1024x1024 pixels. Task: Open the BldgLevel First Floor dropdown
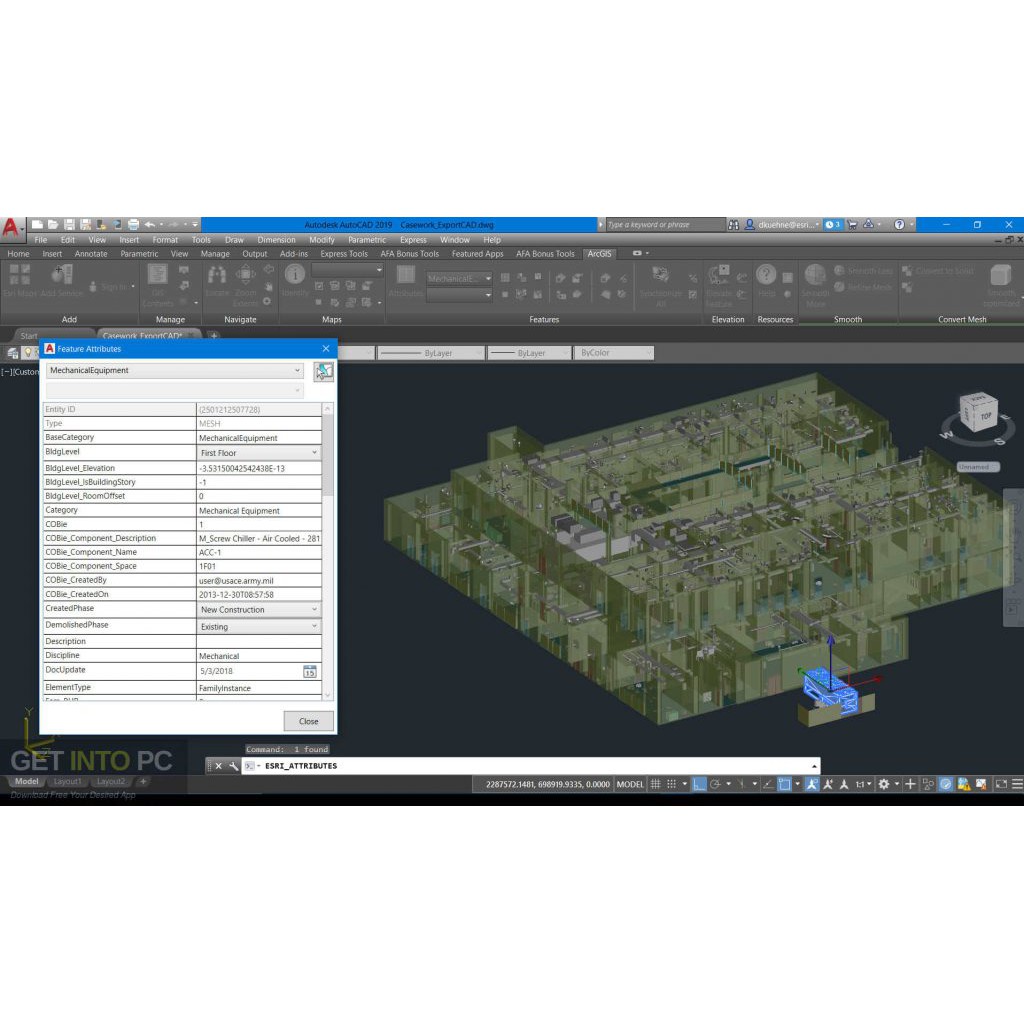pos(314,453)
